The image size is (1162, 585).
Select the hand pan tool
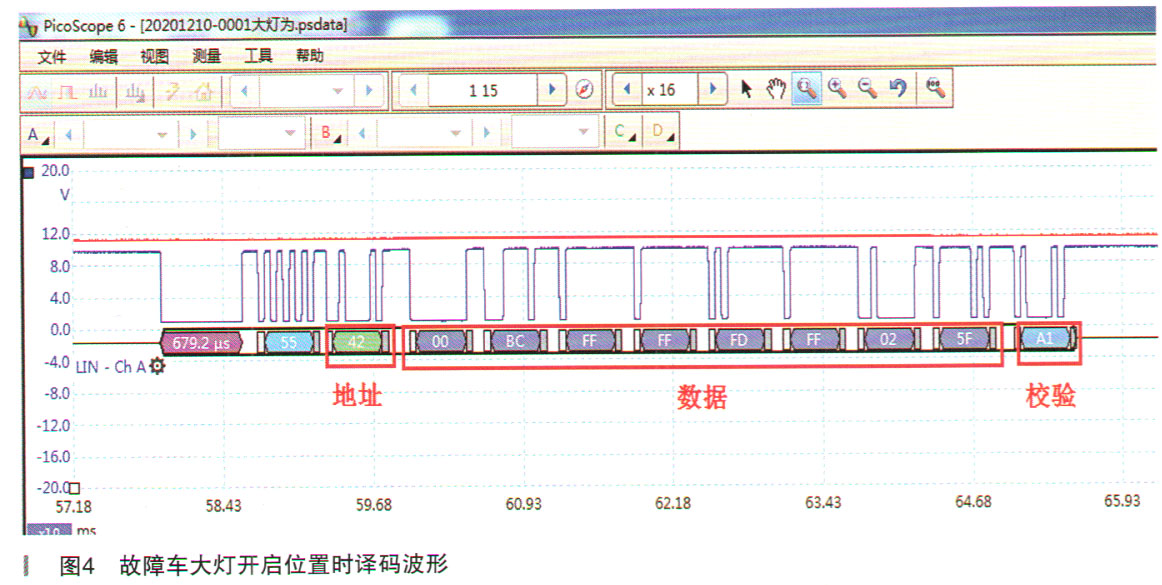[776, 90]
